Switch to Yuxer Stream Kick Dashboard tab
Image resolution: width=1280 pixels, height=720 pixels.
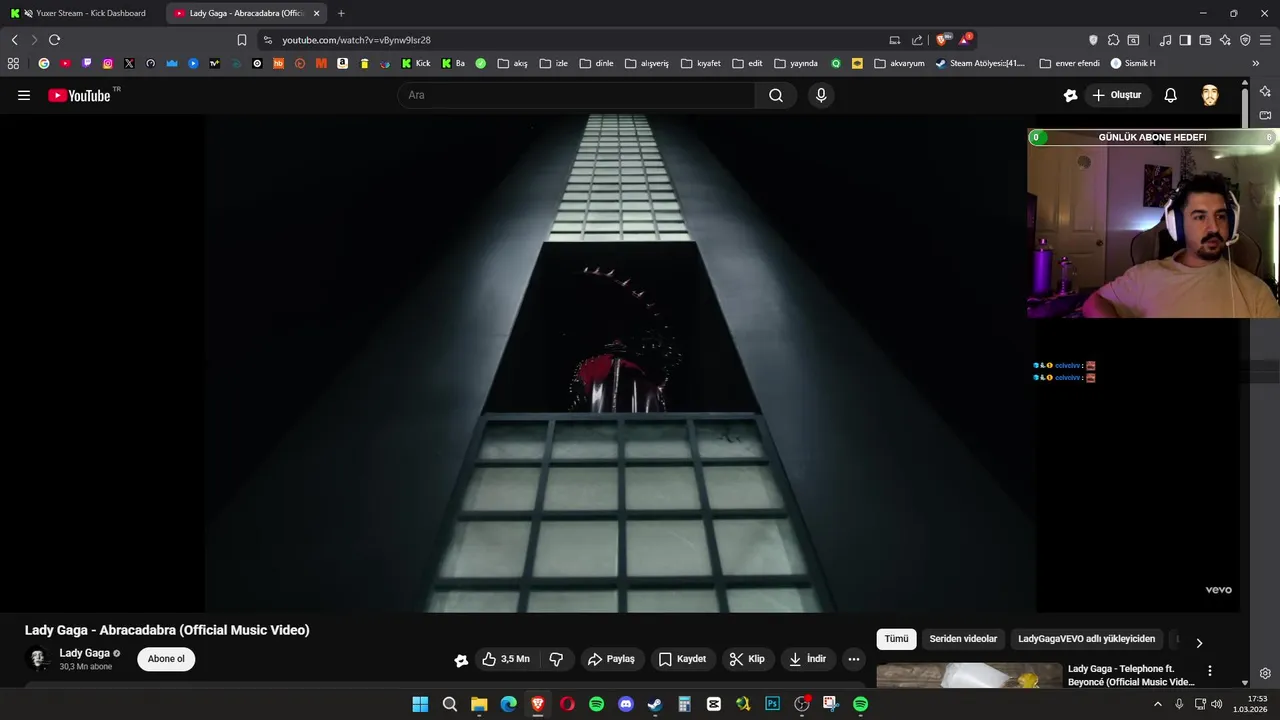82,13
